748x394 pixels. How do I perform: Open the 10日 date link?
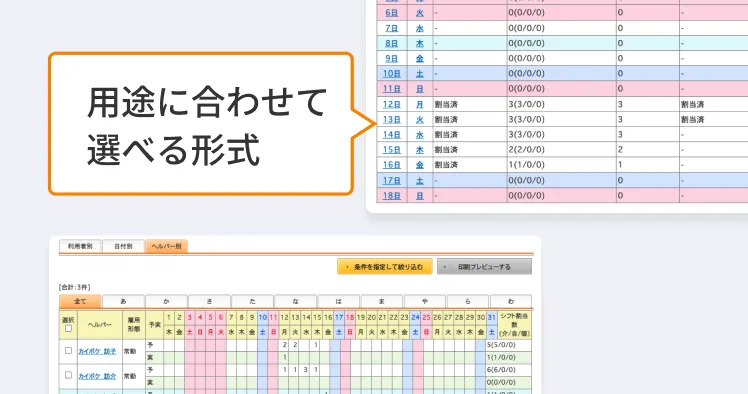tap(392, 73)
